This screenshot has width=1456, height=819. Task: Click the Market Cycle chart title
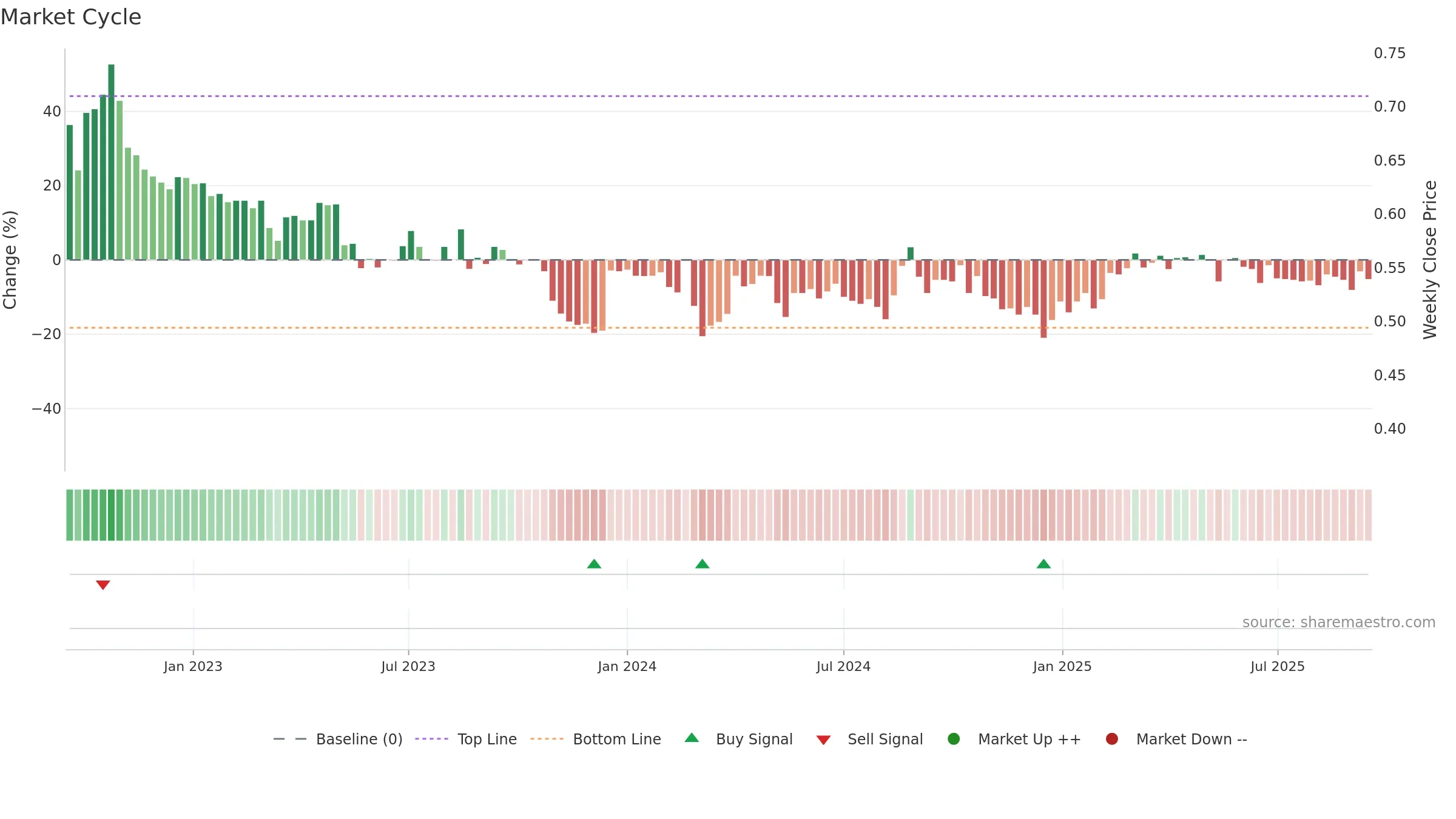coord(71,17)
